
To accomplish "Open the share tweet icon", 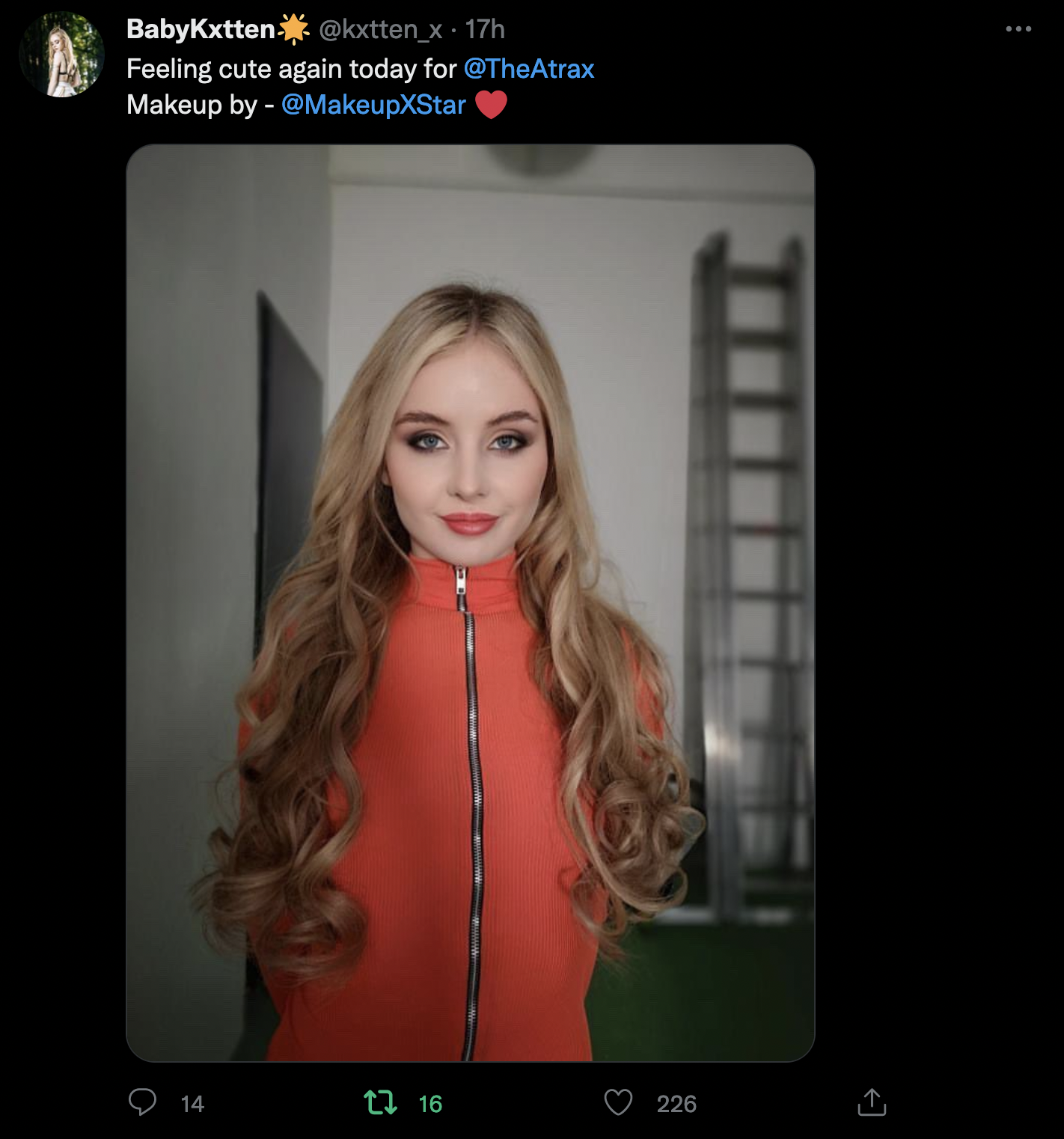I will (872, 1102).
